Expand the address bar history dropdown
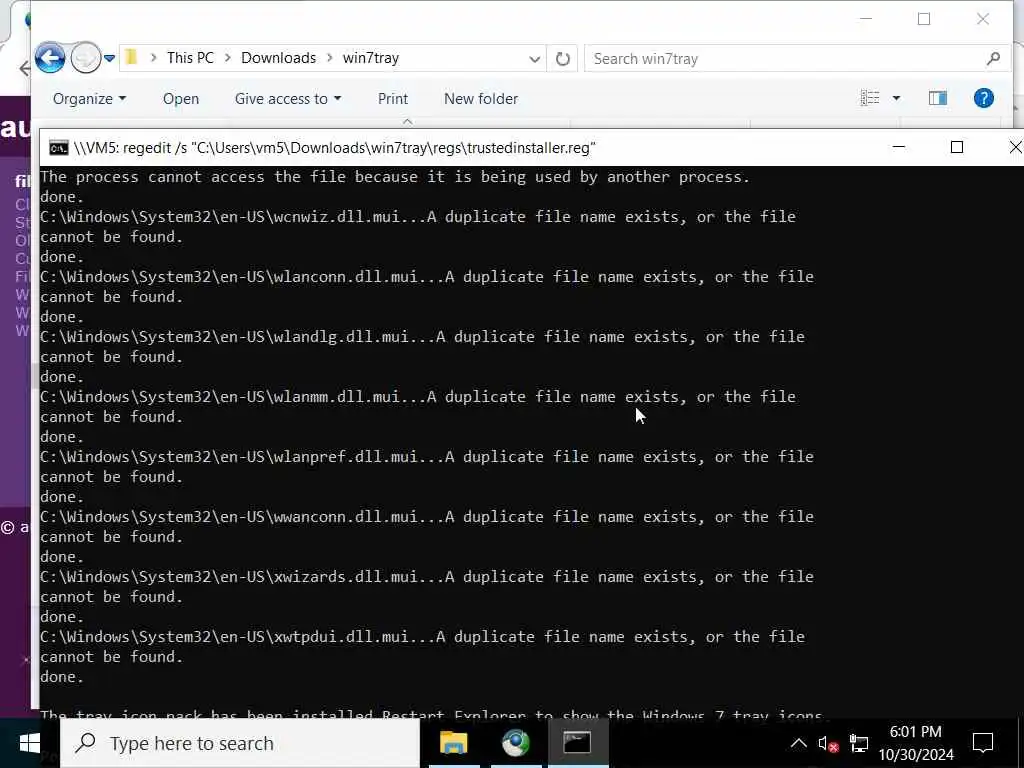 [x=534, y=59]
